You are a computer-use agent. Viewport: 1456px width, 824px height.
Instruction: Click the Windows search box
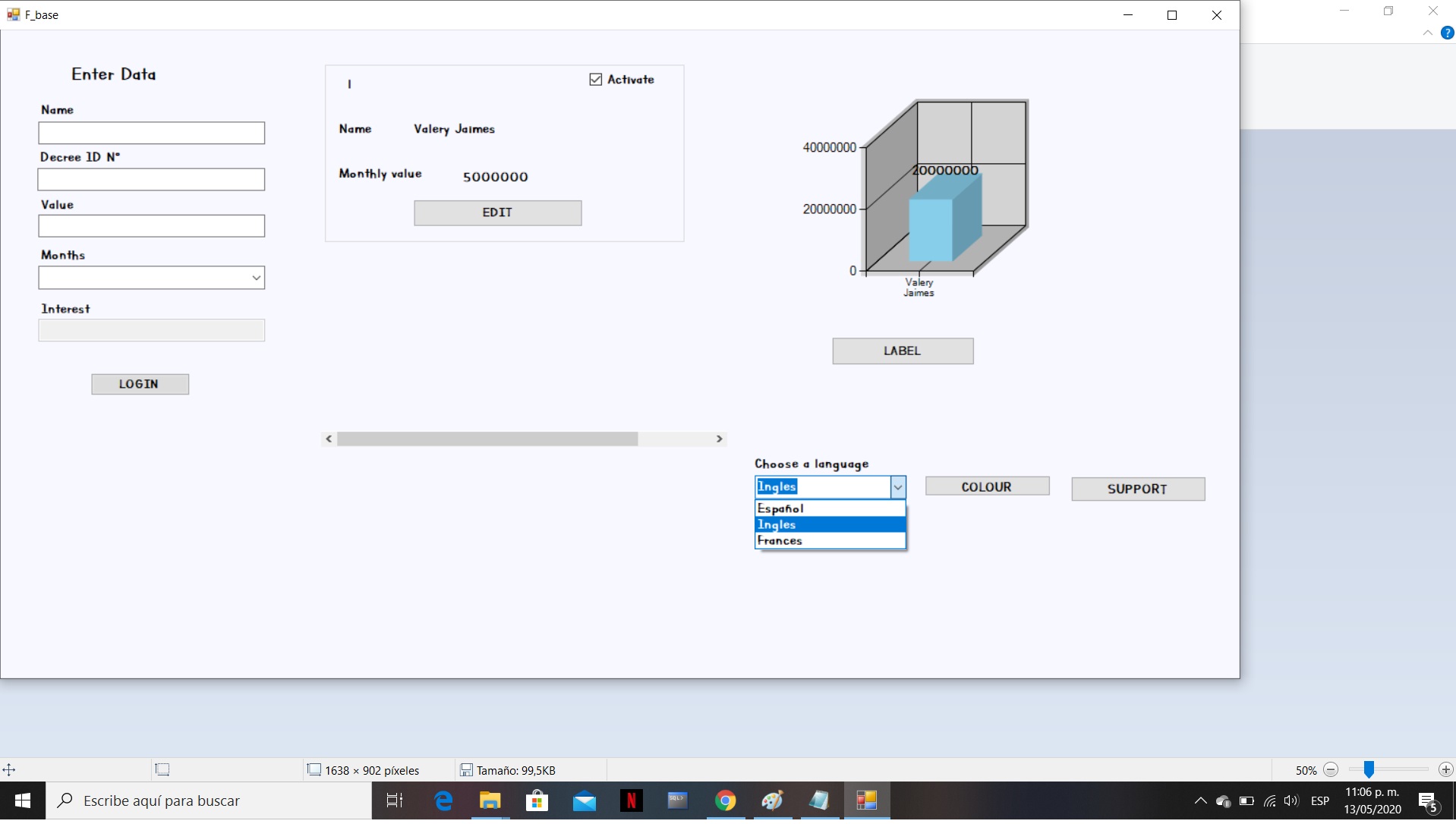pos(209,800)
